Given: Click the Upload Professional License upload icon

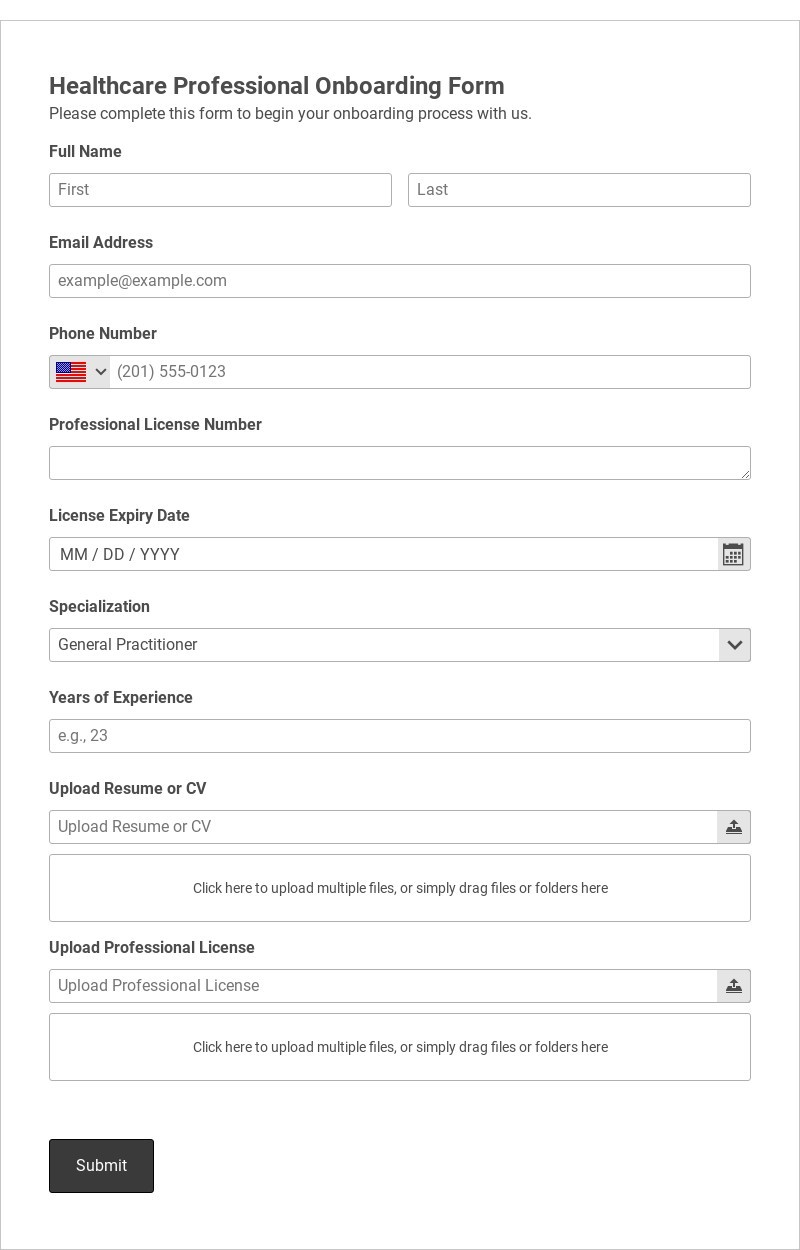Looking at the screenshot, I should point(733,986).
